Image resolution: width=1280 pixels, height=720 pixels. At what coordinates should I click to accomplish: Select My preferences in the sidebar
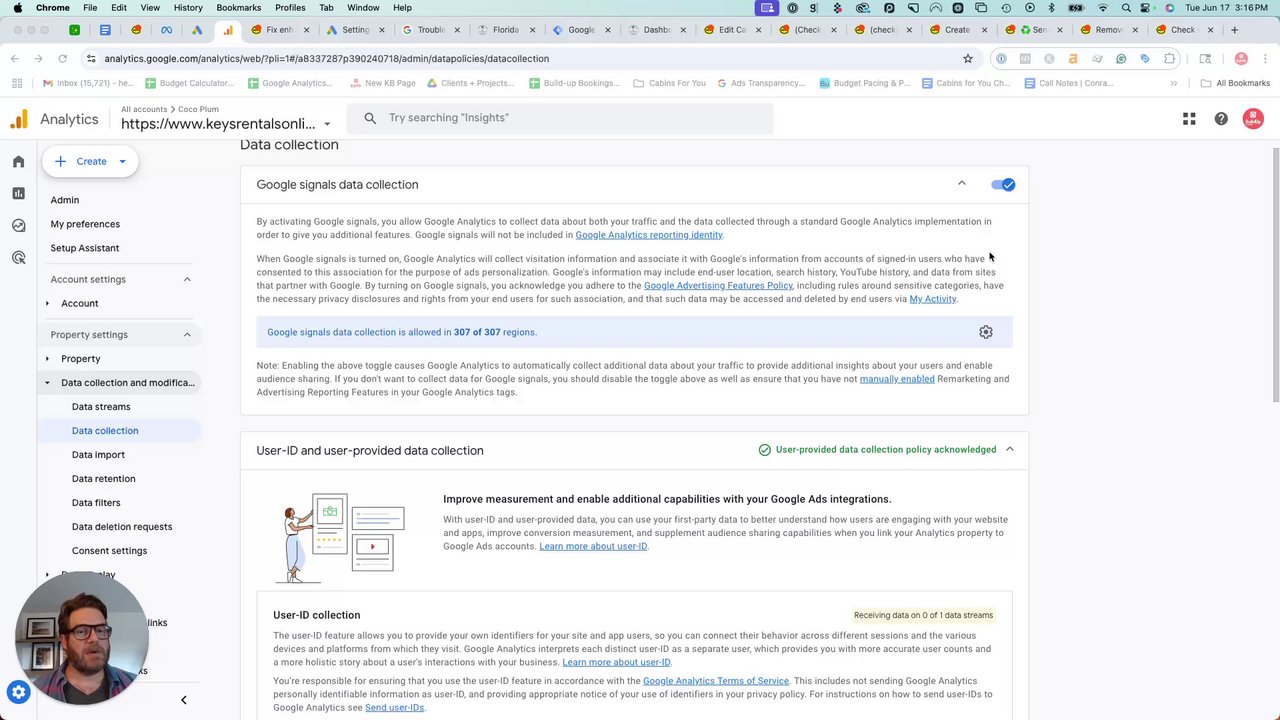pyautogui.click(x=85, y=224)
